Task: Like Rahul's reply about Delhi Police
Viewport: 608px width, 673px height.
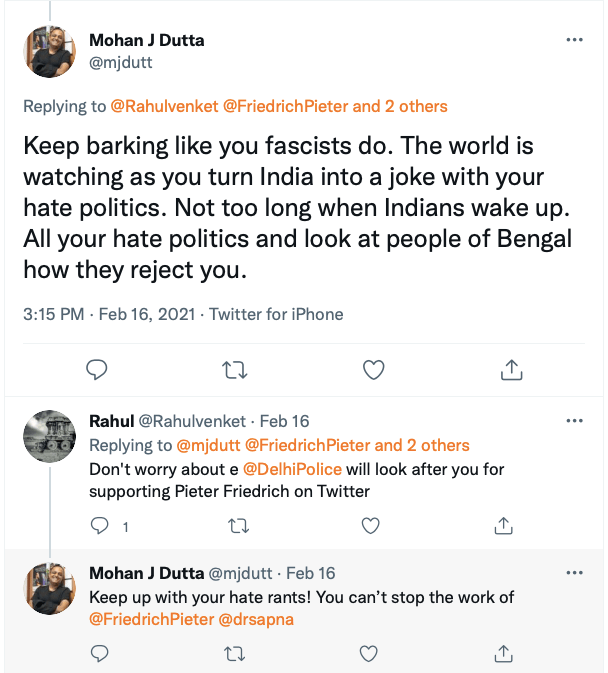Action: (369, 525)
